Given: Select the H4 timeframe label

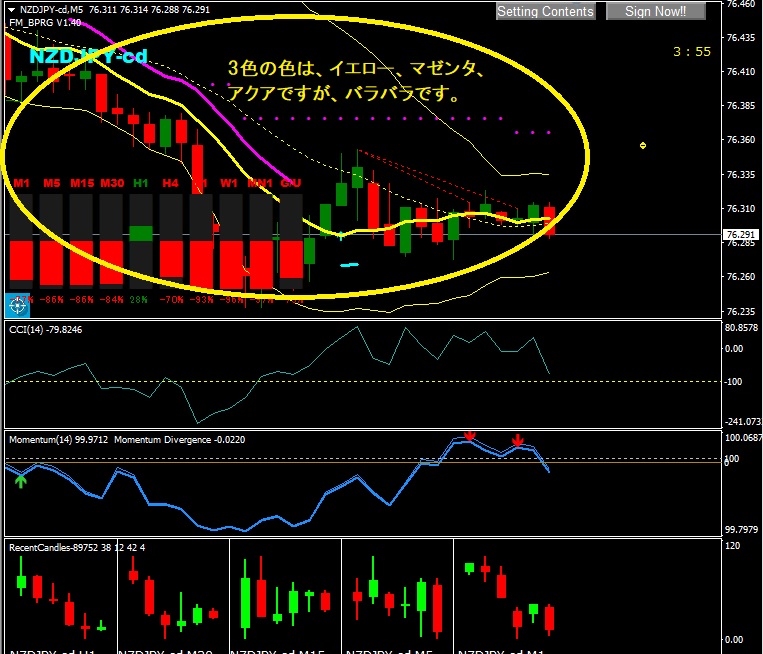Looking at the screenshot, I should 170,183.
